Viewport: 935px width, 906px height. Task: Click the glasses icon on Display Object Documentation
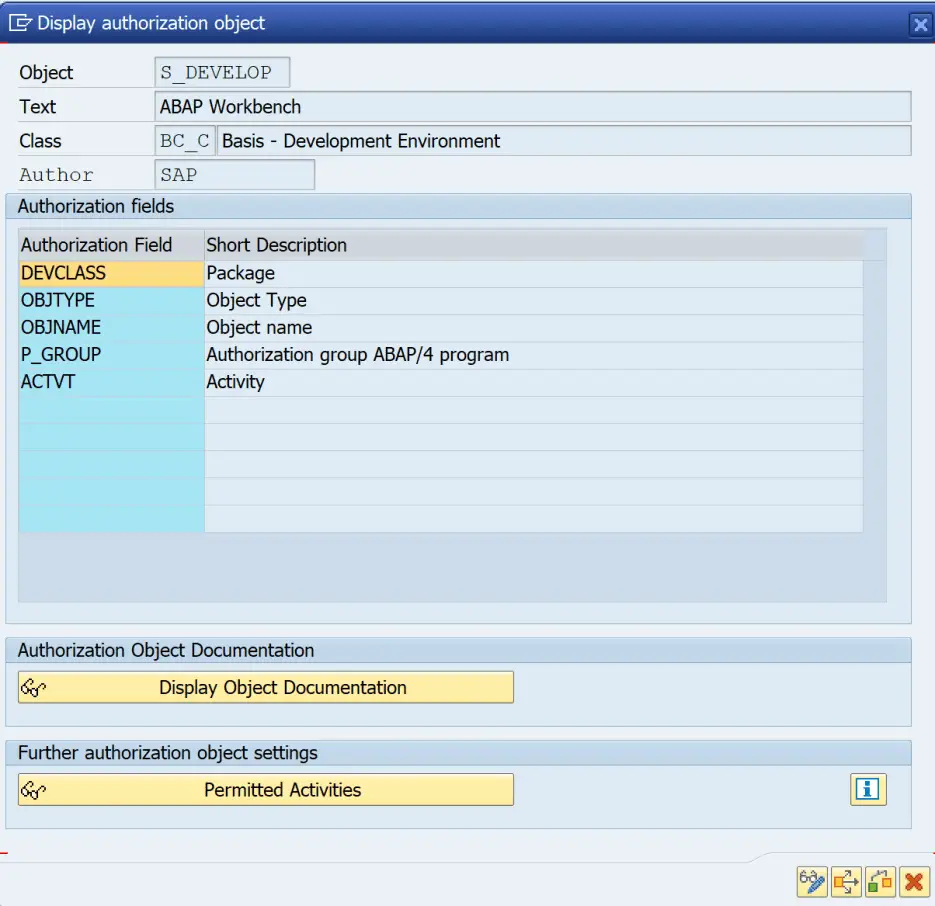point(32,687)
